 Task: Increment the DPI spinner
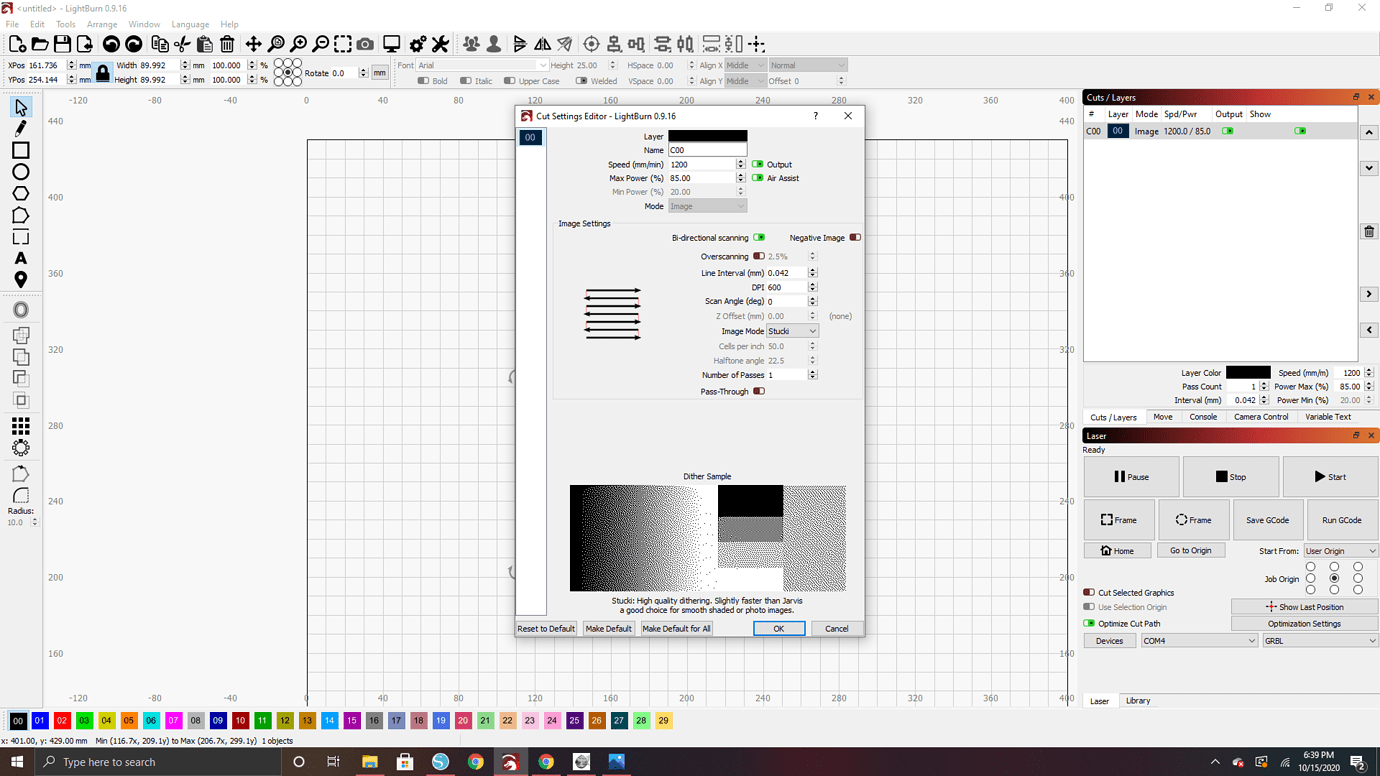(x=812, y=285)
